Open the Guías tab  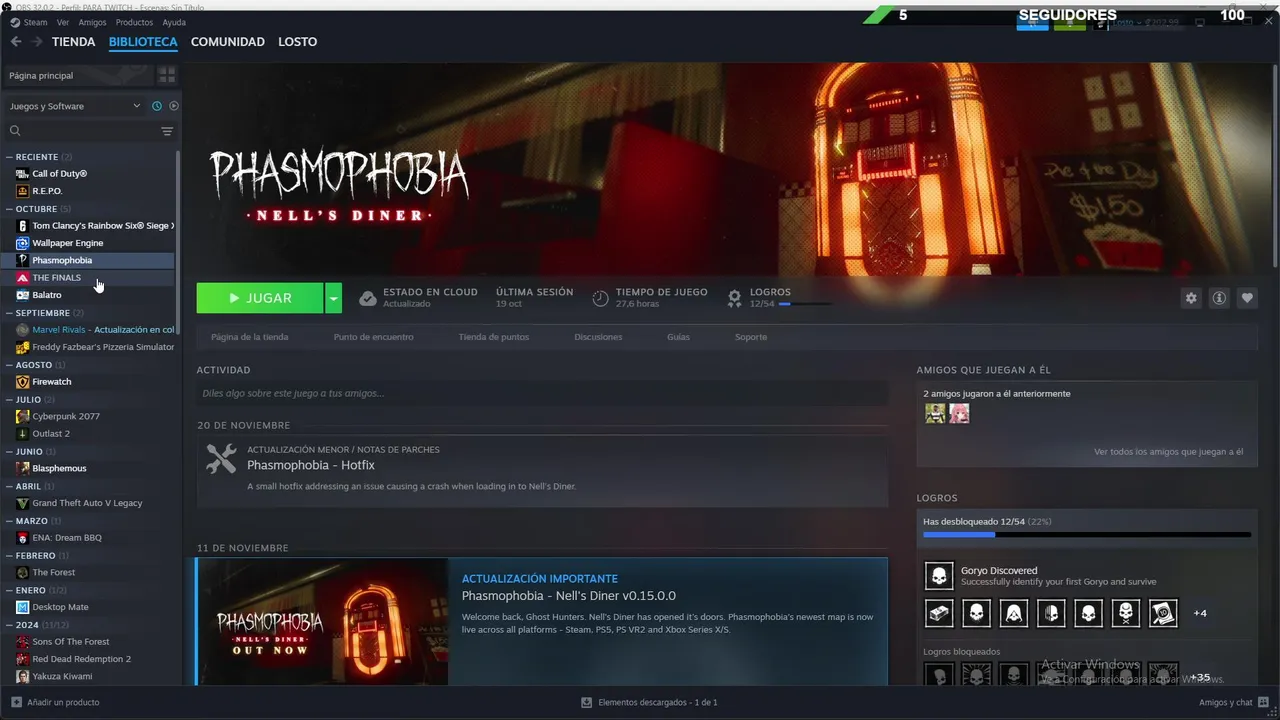point(678,337)
